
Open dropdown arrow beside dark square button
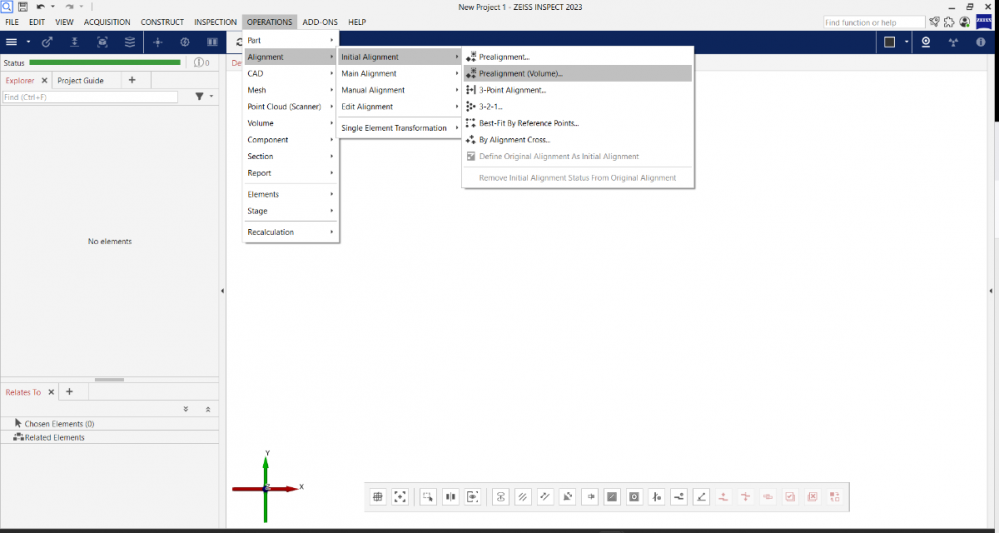click(906, 42)
